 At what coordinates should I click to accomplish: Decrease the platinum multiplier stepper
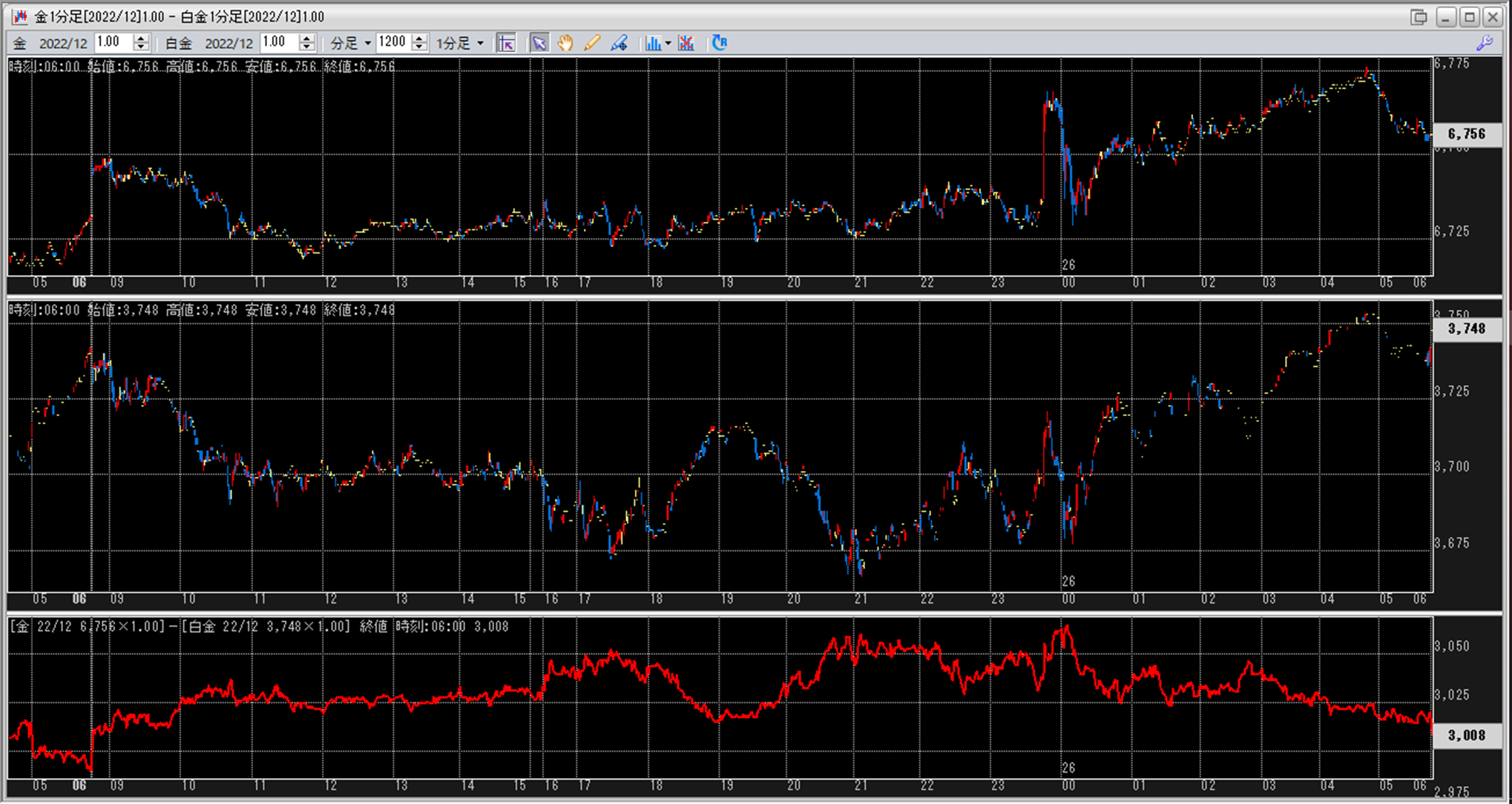tap(307, 47)
